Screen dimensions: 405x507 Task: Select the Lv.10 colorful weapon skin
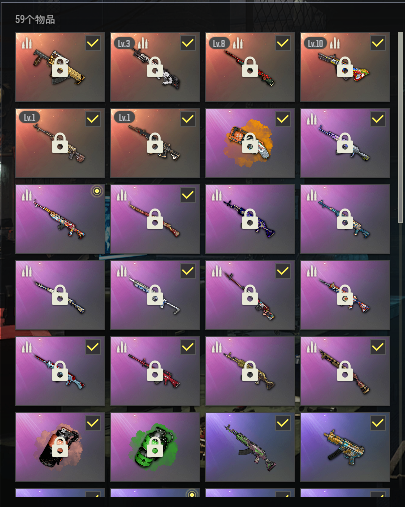point(345,67)
